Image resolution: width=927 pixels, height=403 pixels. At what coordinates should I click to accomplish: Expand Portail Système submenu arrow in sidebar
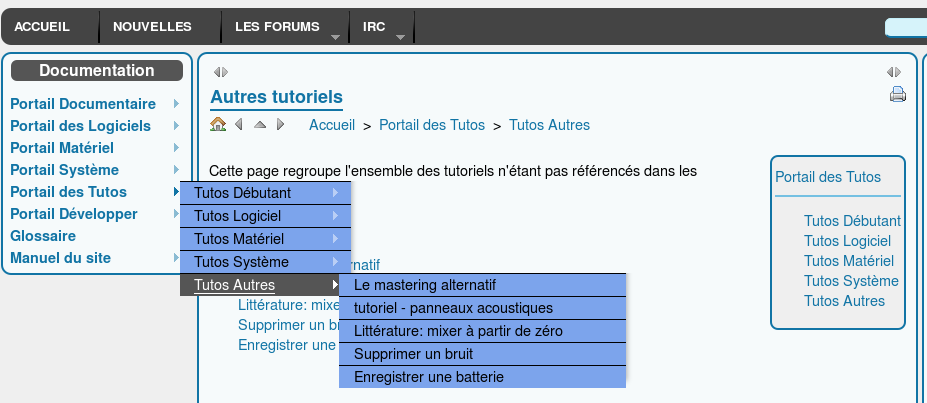(176, 170)
